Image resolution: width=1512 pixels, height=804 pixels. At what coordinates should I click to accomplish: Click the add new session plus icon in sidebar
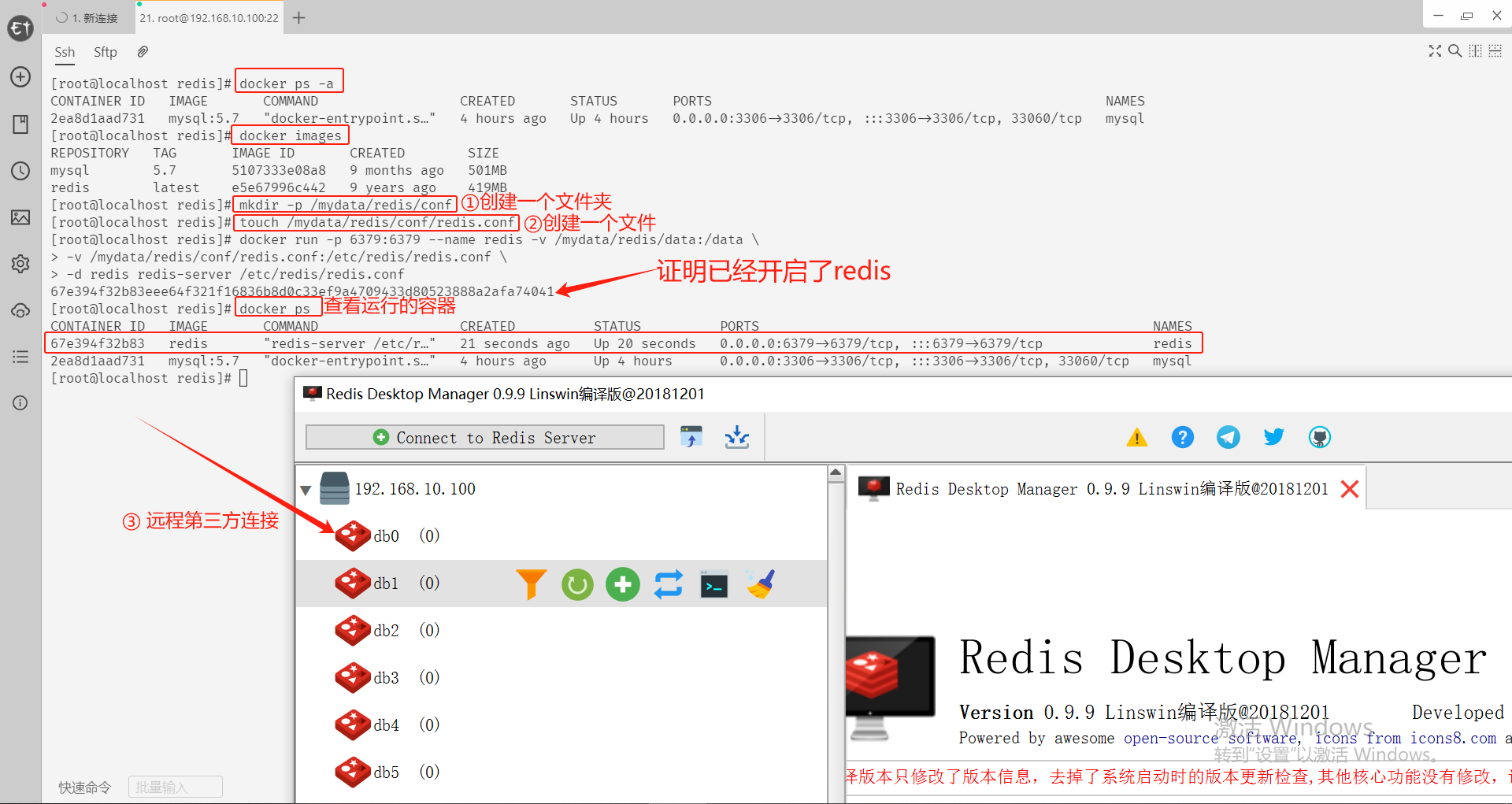point(20,76)
